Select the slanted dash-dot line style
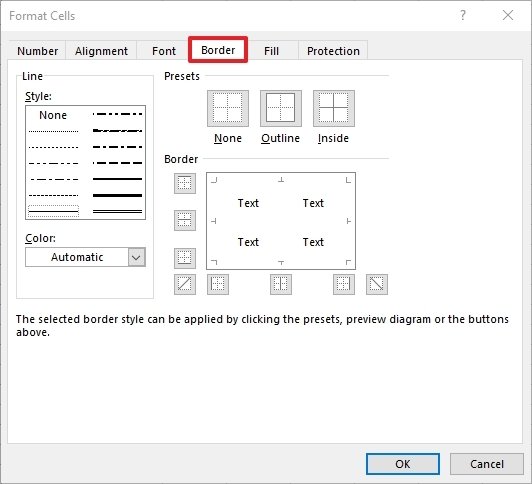 [117, 131]
